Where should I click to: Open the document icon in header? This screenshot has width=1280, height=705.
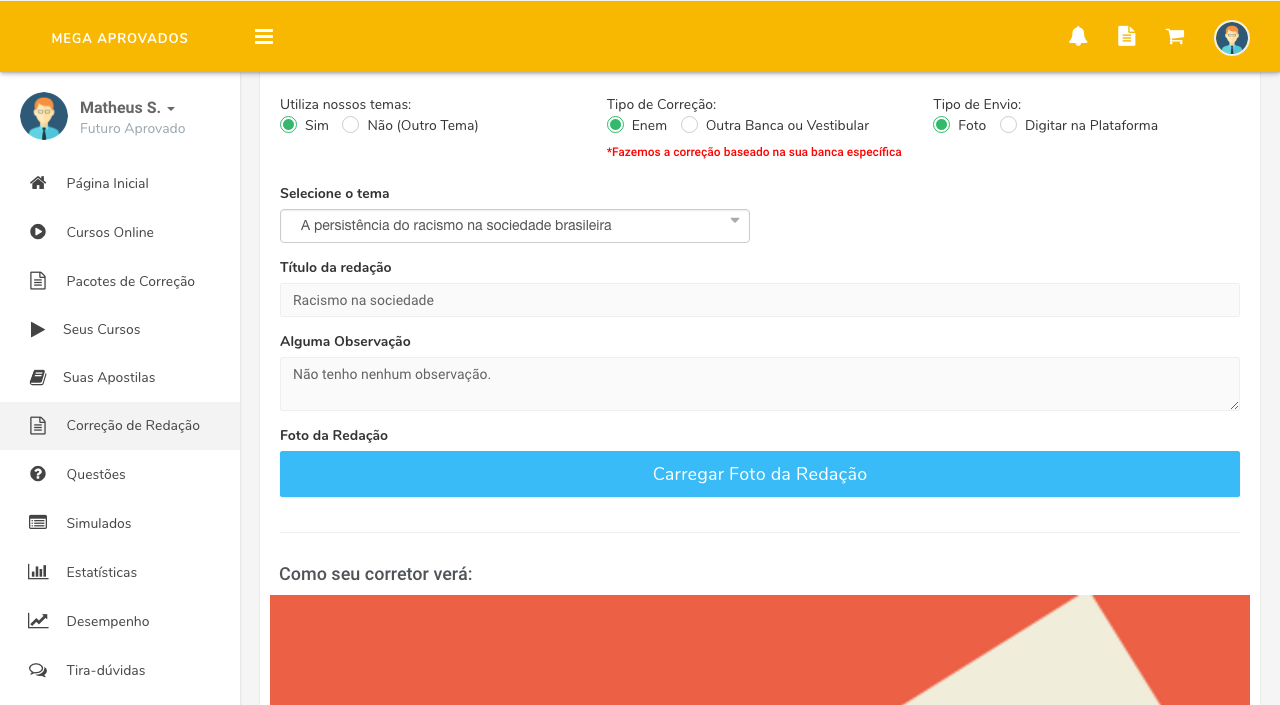(1126, 37)
